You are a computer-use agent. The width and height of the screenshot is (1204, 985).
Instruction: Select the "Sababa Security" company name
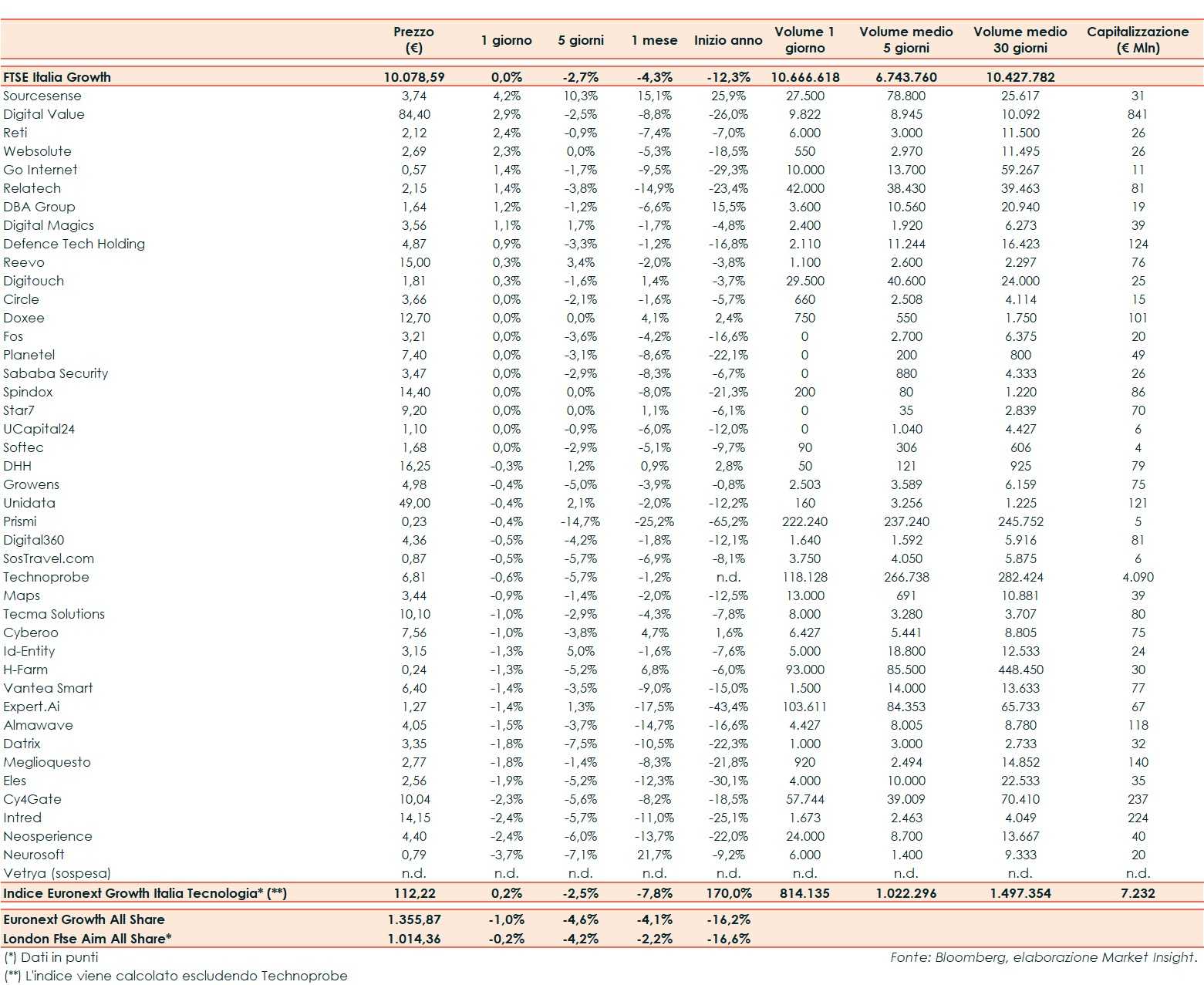[x=56, y=373]
